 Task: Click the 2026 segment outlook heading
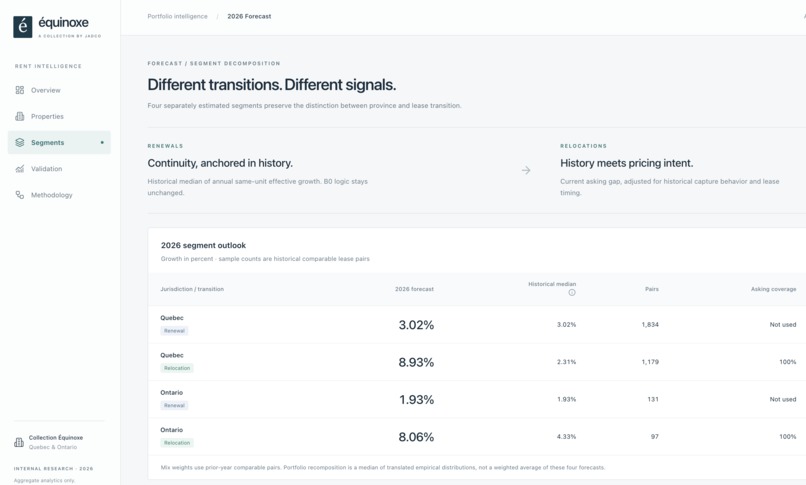[203, 246]
